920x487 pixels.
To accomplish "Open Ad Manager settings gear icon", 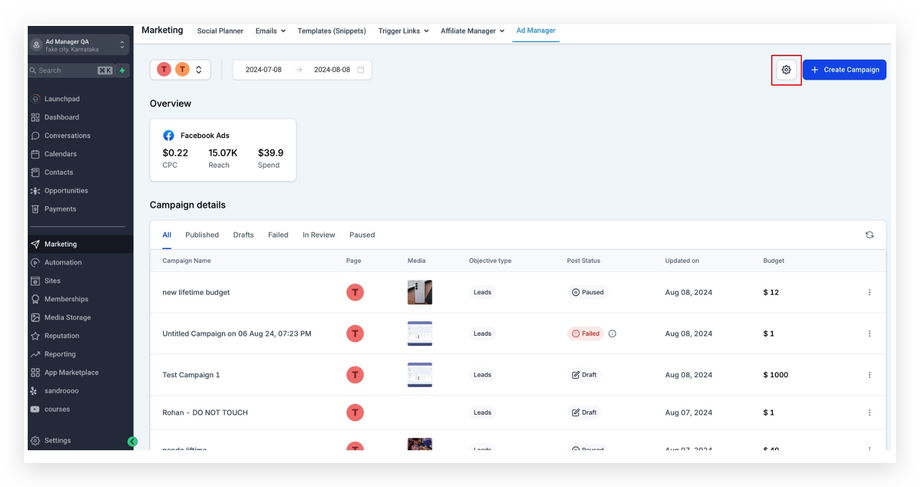I will [786, 70].
